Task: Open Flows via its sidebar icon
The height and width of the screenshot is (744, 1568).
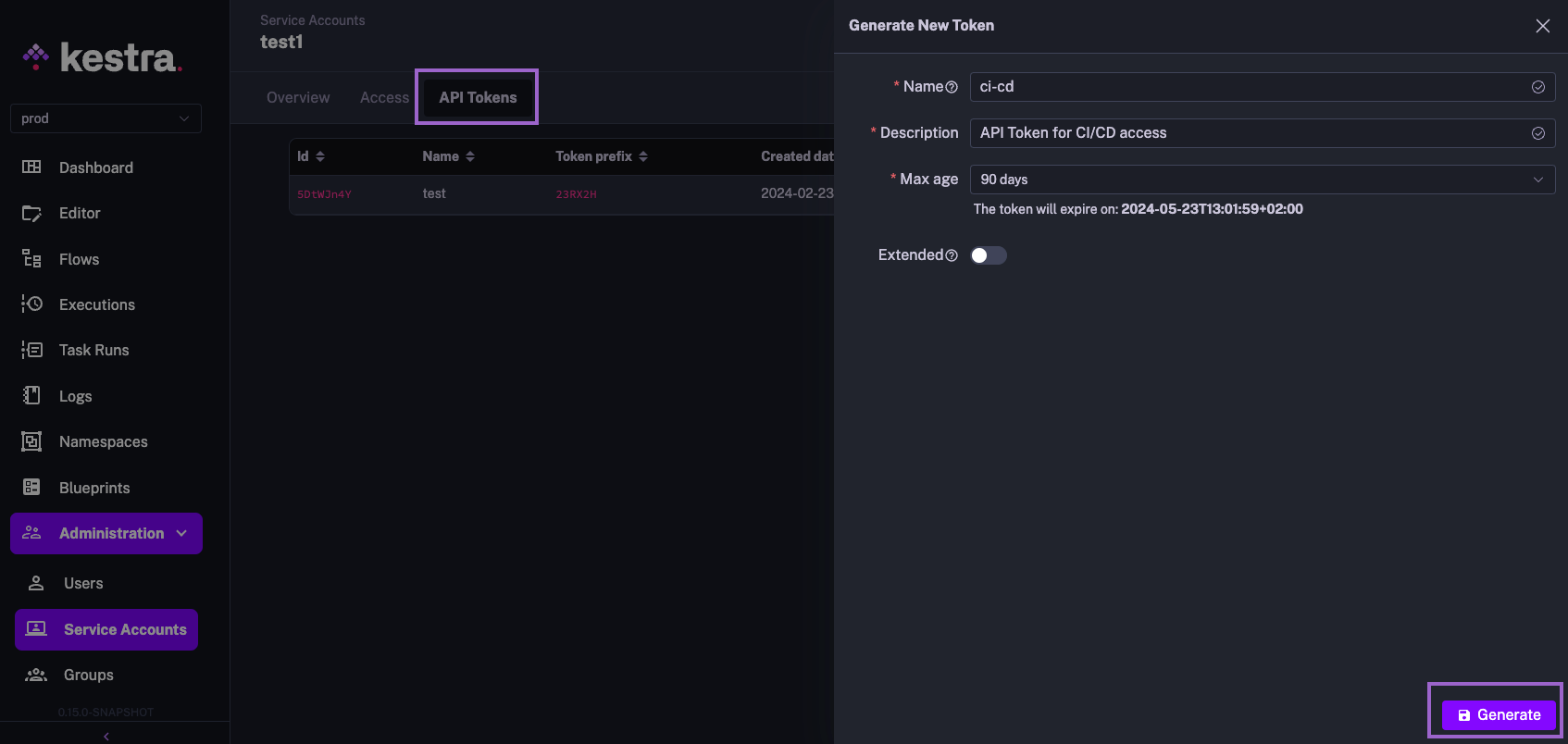Action: point(31,259)
